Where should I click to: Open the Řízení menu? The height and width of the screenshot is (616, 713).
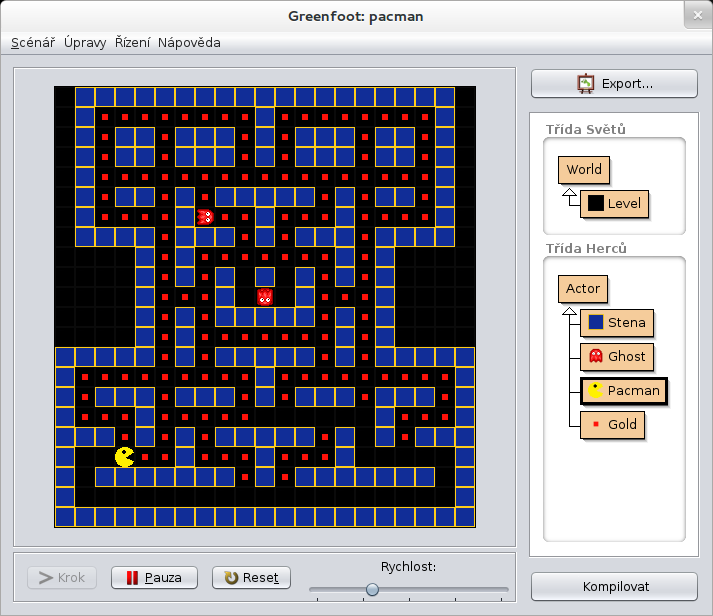coord(132,43)
